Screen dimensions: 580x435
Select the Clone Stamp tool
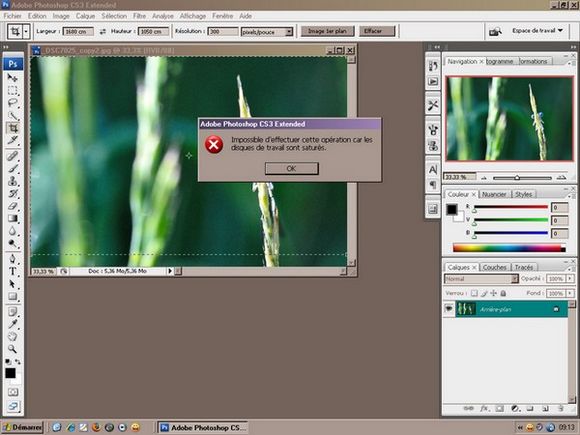[12, 181]
